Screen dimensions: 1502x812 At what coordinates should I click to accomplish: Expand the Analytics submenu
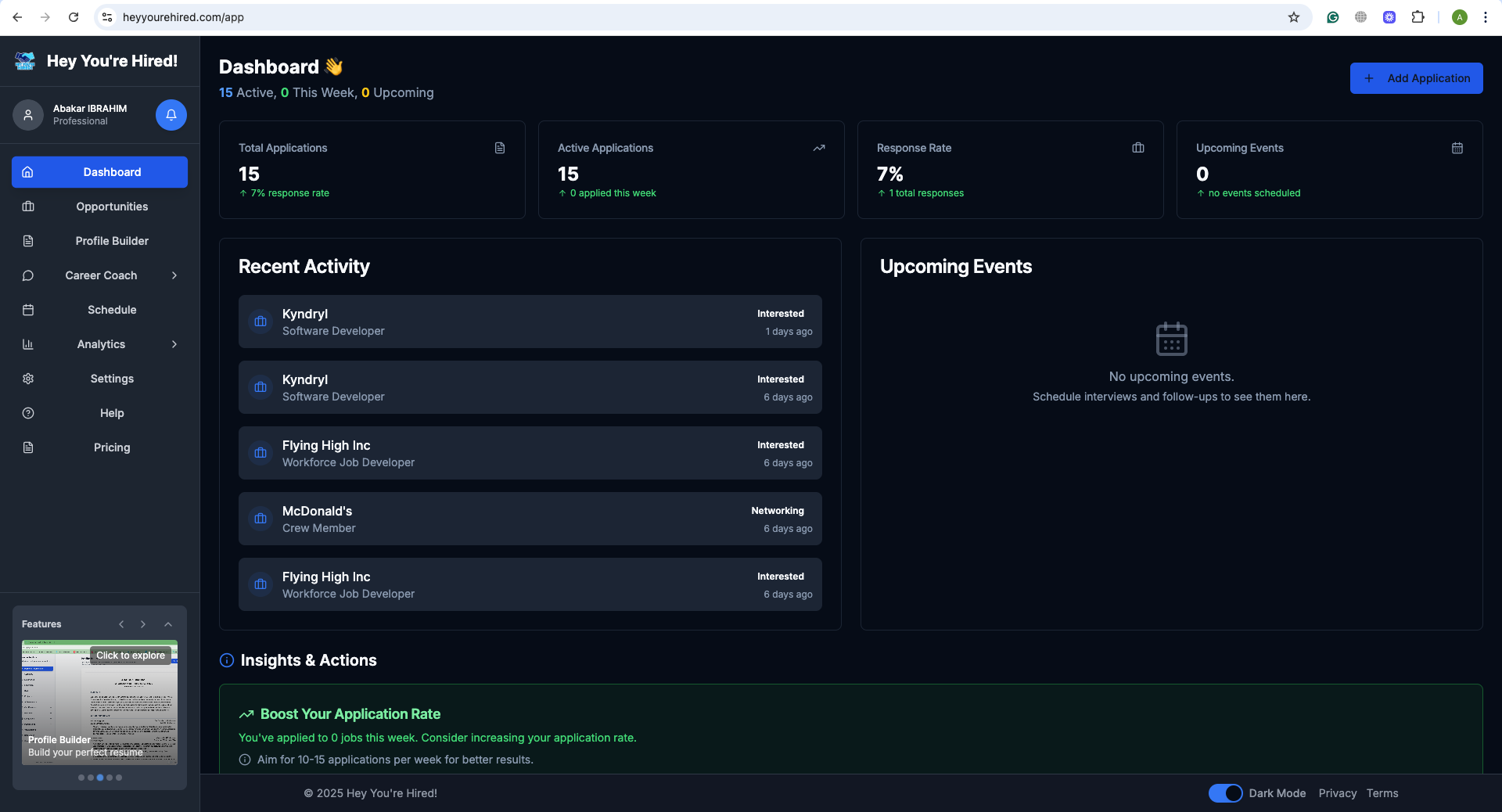point(174,344)
